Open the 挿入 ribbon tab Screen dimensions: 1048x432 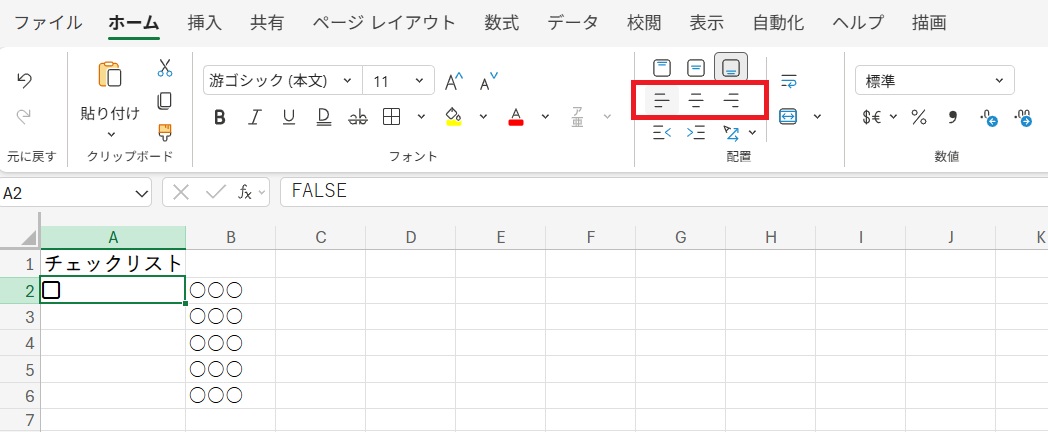(x=205, y=22)
